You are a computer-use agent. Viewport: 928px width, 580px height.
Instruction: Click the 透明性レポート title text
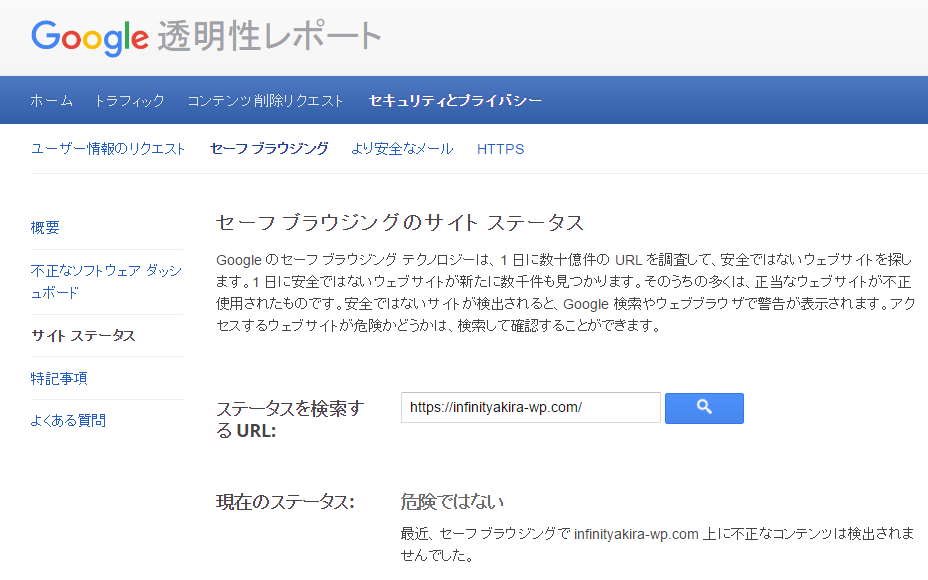269,36
